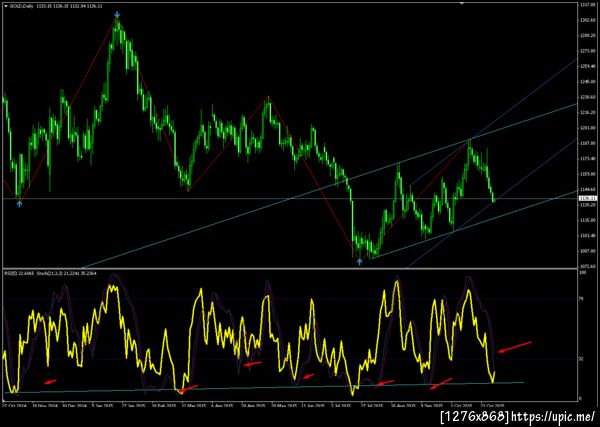Click the GOLD,Daily chart title text
Viewport: 600px width, 427px height.
tap(19, 7)
